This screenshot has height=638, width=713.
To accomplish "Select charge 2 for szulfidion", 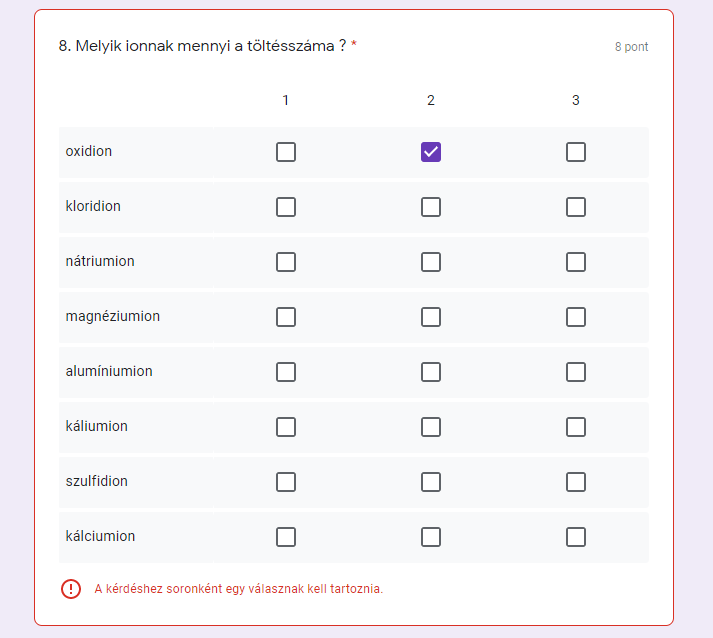I will [431, 482].
